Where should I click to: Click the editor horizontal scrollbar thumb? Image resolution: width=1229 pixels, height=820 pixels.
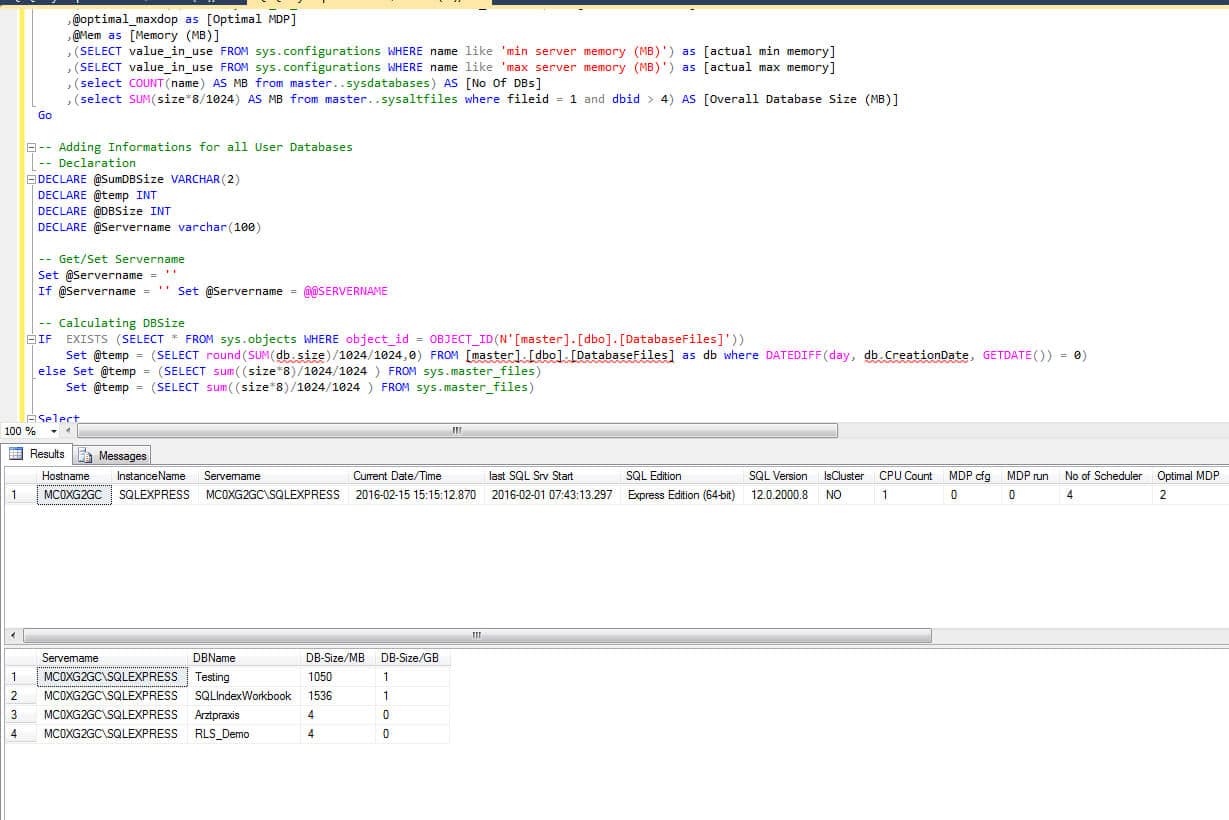tap(457, 431)
